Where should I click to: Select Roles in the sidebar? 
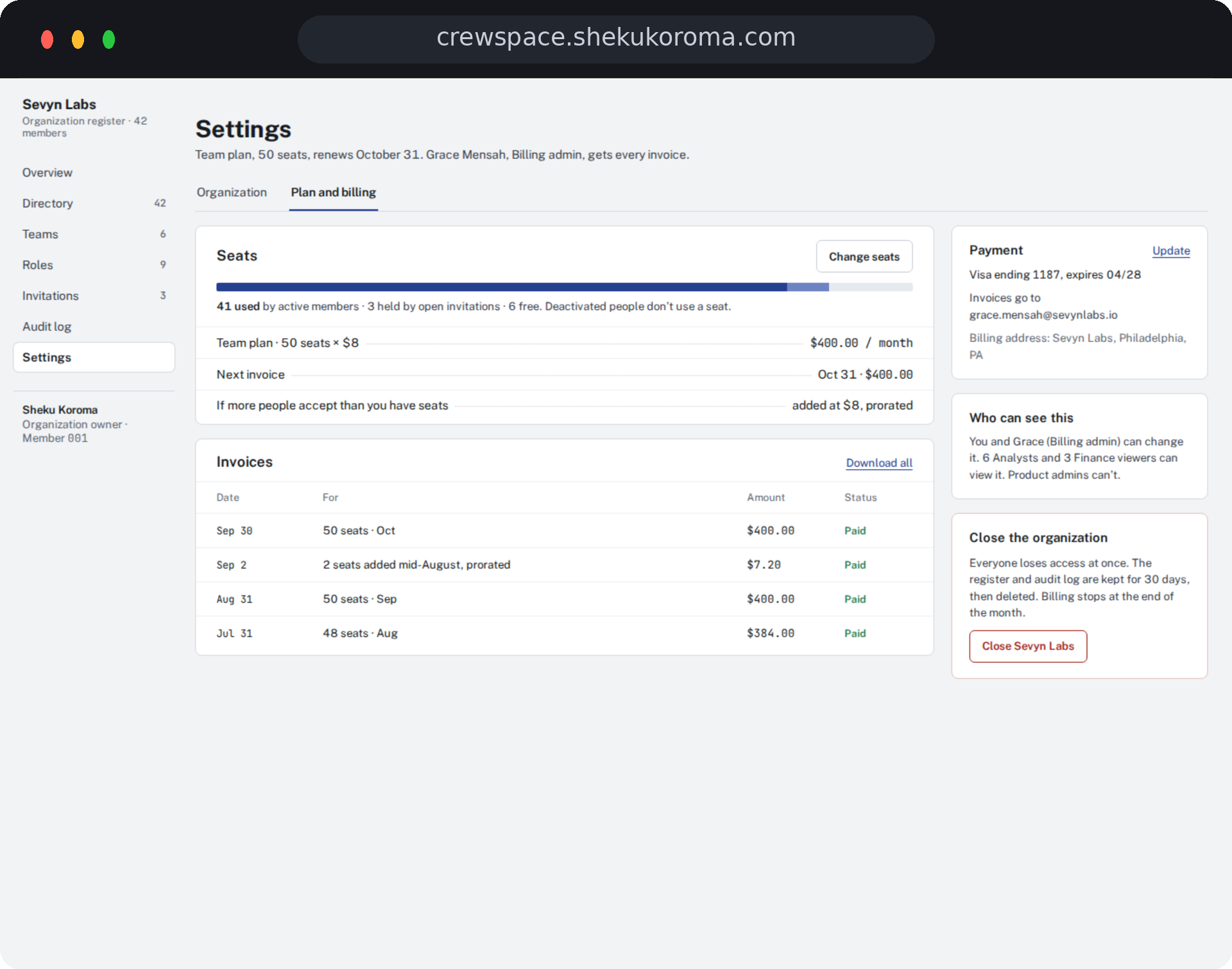coord(94,265)
